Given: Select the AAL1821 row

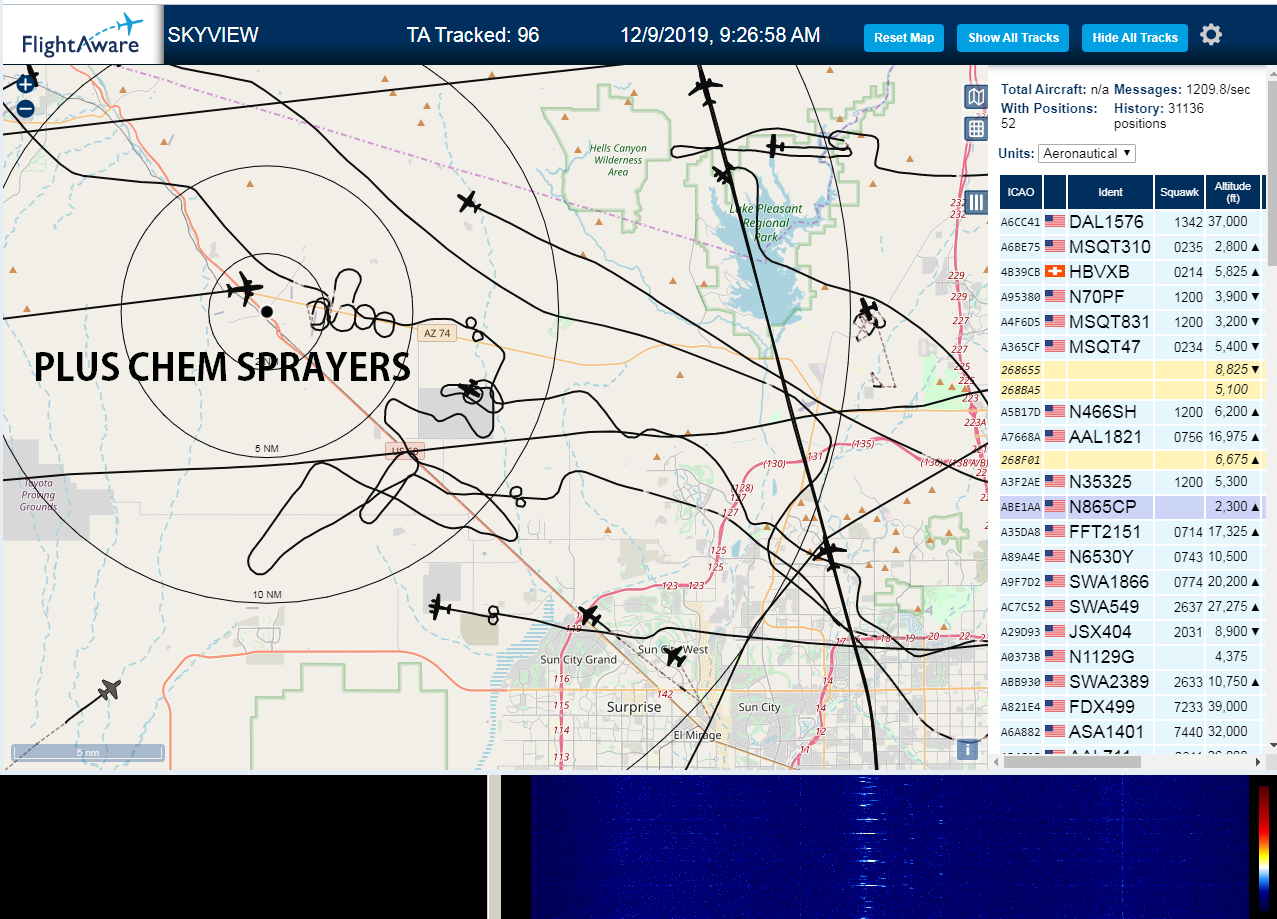Looking at the screenshot, I should point(1131,436).
